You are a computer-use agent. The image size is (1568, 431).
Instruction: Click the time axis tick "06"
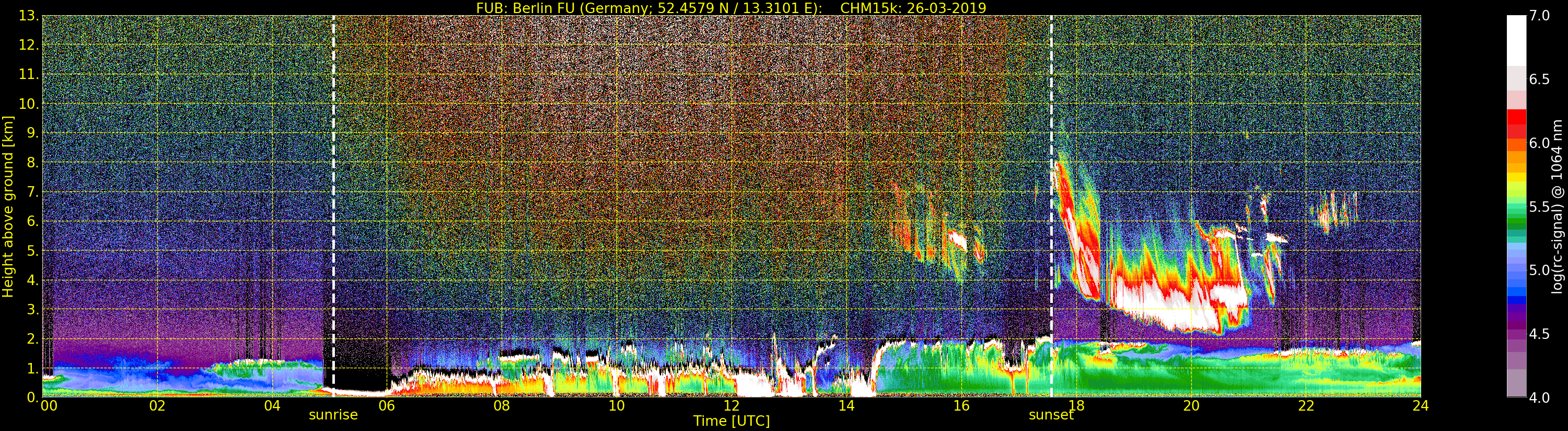click(387, 406)
